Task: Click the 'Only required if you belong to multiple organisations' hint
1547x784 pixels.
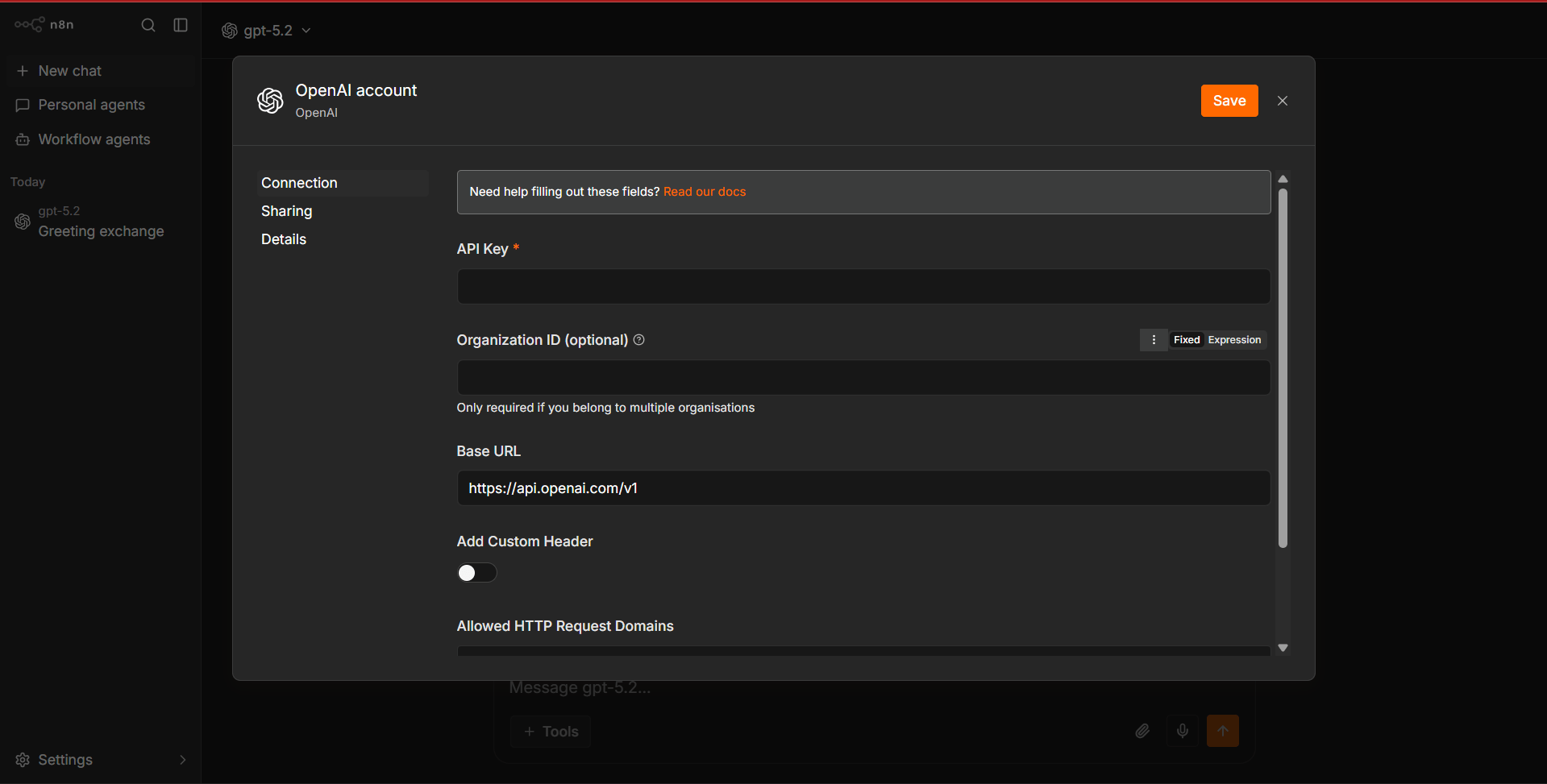Action: [x=605, y=408]
